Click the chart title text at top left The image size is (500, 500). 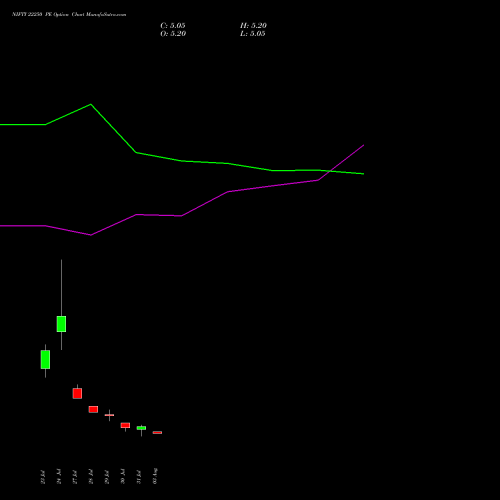pos(69,14)
